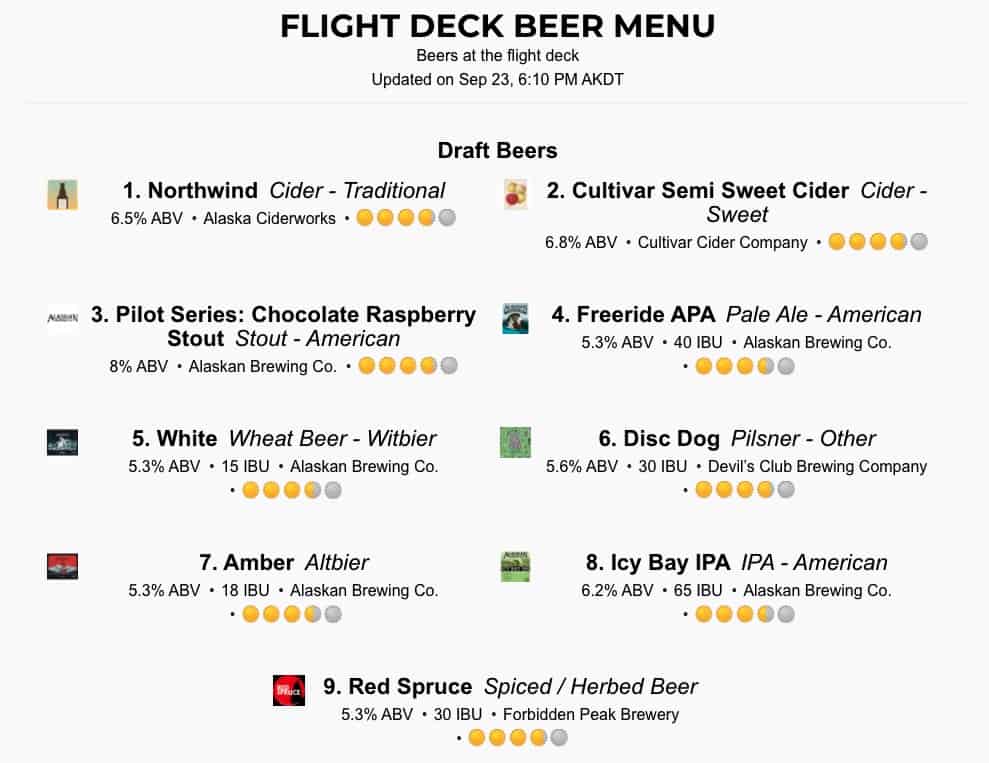Open the Cultivar Semi Sweet Cider title
The image size is (989, 763).
click(x=698, y=190)
